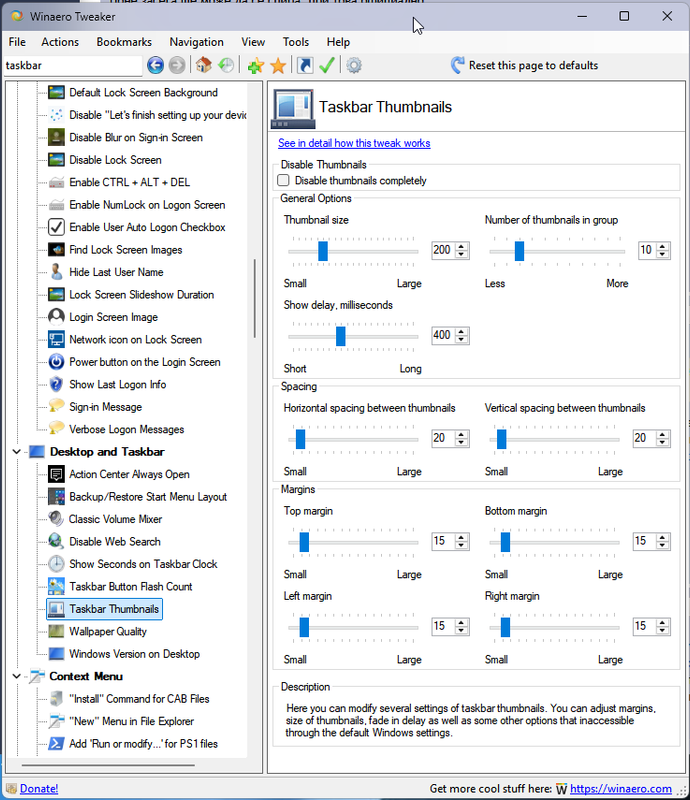This screenshot has width=690, height=800.
Task: Click the Show delay slider handle
Action: [340, 336]
